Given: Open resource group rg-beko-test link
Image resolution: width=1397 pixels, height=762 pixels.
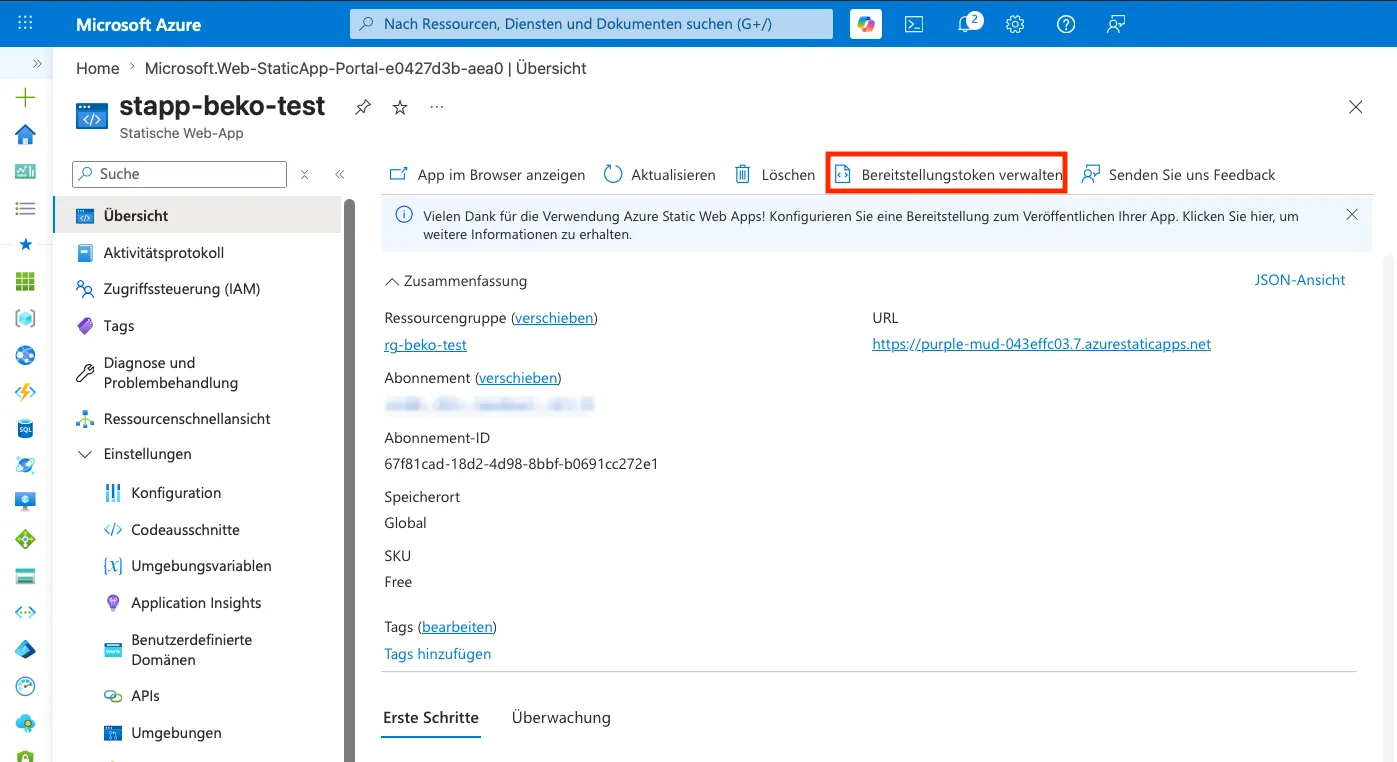Looking at the screenshot, I should pyautogui.click(x=426, y=345).
